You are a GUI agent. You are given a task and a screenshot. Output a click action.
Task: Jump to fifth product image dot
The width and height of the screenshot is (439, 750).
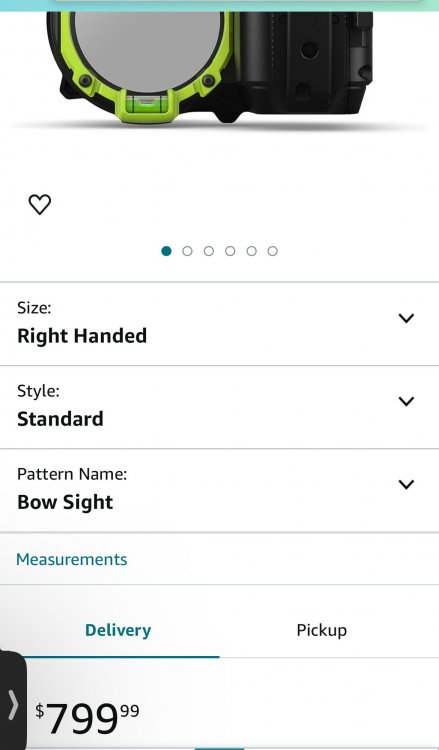[x=252, y=251]
